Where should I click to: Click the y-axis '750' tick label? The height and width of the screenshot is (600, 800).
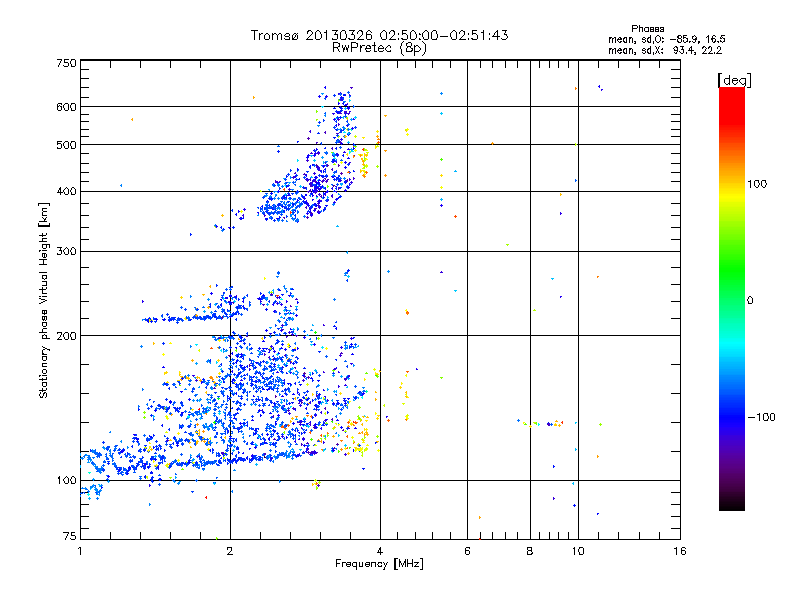(x=66, y=63)
